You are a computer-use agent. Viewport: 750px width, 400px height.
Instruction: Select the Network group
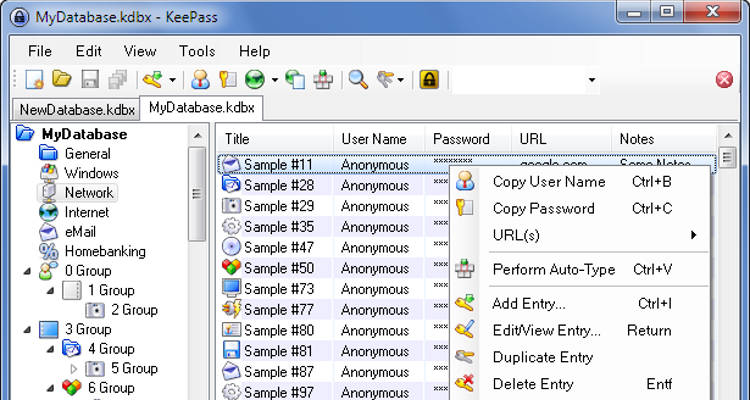[x=89, y=193]
